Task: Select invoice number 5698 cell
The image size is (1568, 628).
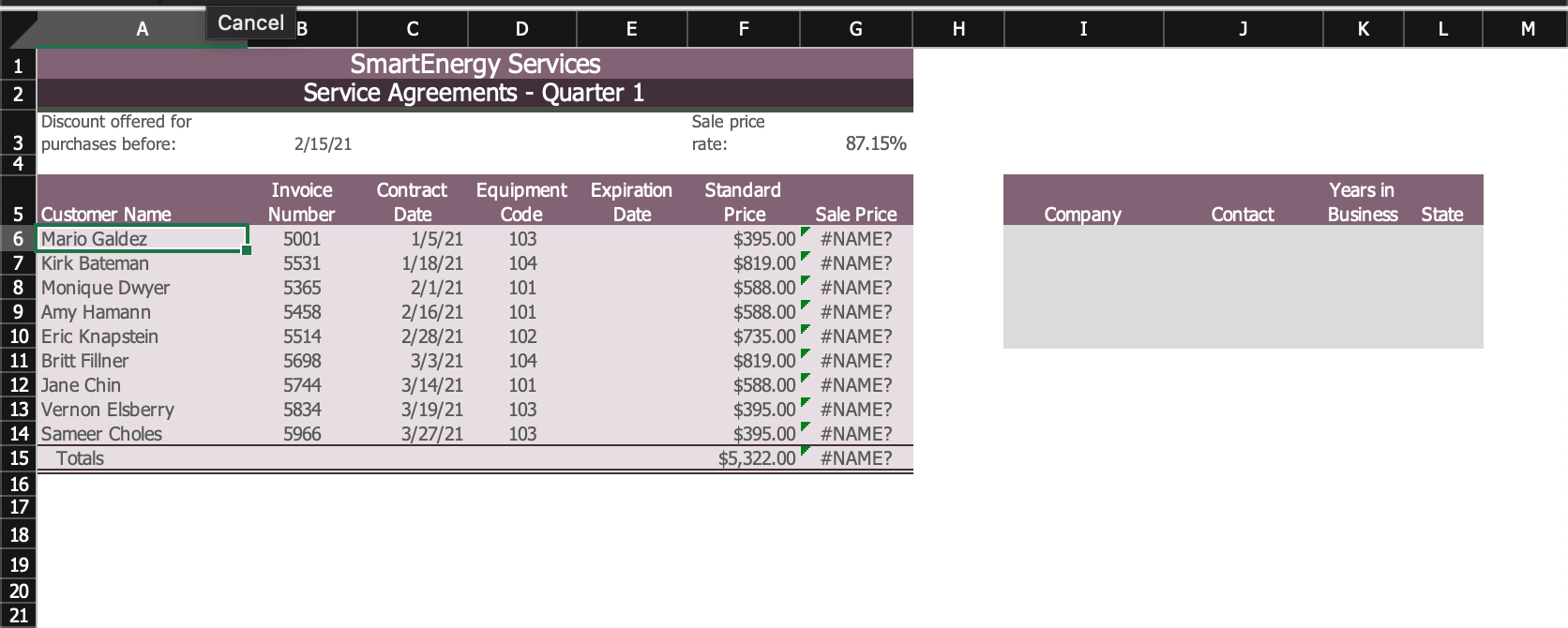Action: 302,361
